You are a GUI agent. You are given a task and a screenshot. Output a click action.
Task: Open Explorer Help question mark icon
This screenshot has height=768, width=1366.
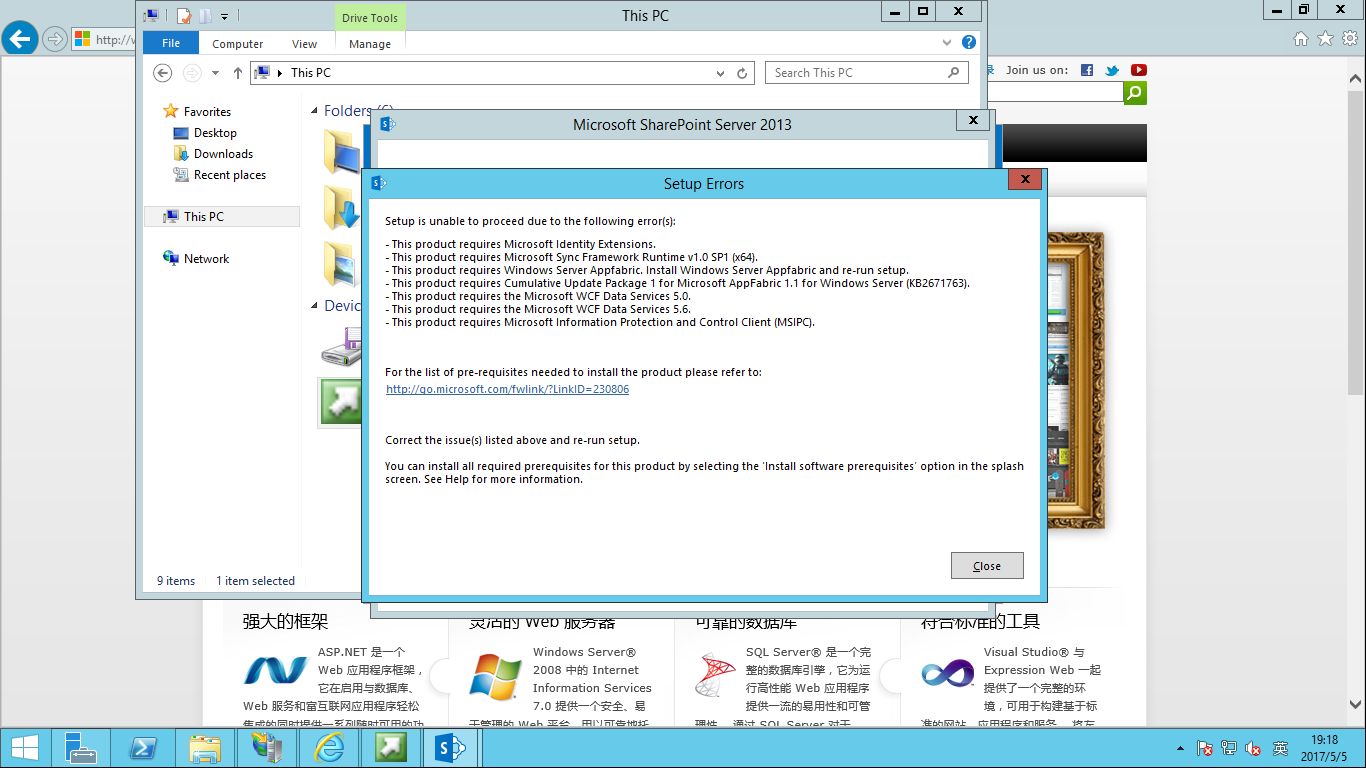click(969, 42)
